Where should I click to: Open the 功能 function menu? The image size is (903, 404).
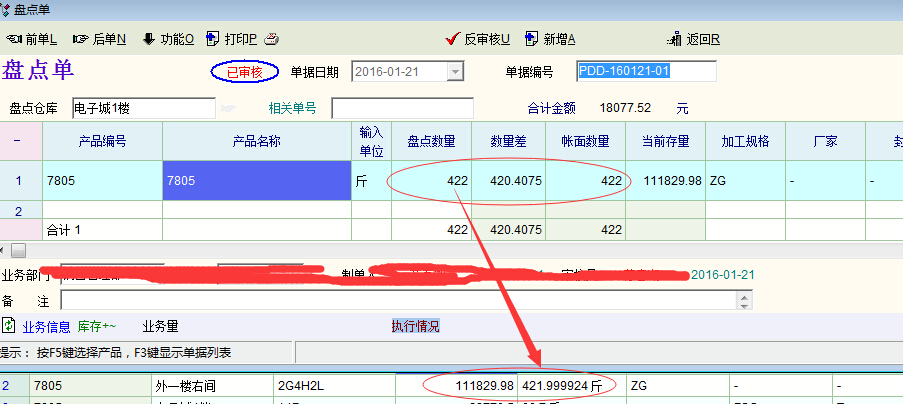click(x=168, y=39)
